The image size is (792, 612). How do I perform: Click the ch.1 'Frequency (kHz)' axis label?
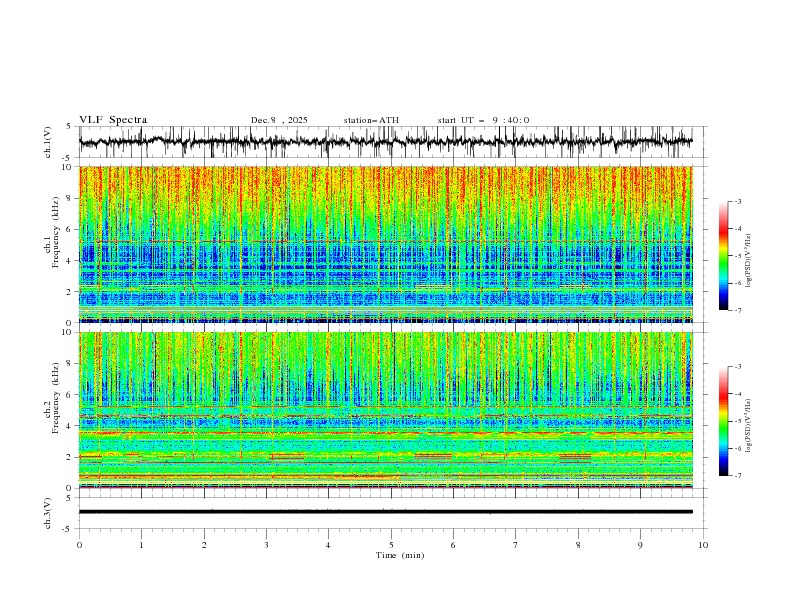click(56, 232)
